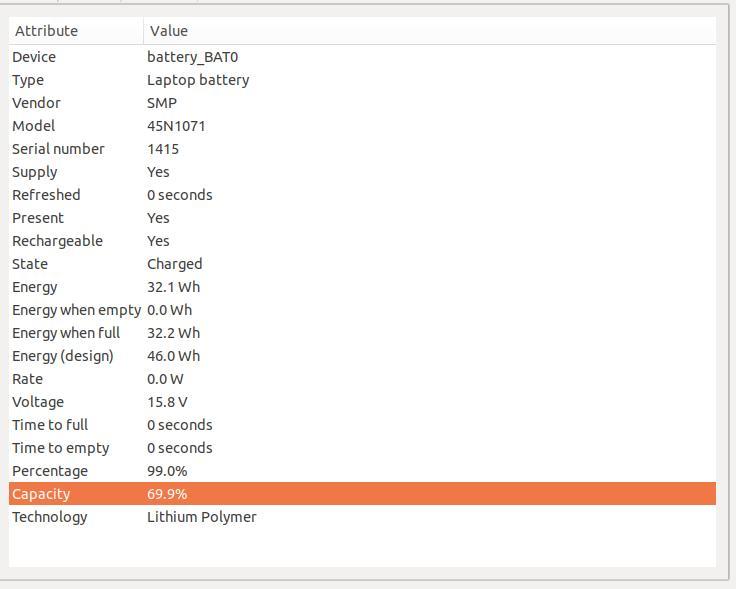Click the highlighted Capacity row
Image resolution: width=736 pixels, height=589 pixels.
pos(362,494)
